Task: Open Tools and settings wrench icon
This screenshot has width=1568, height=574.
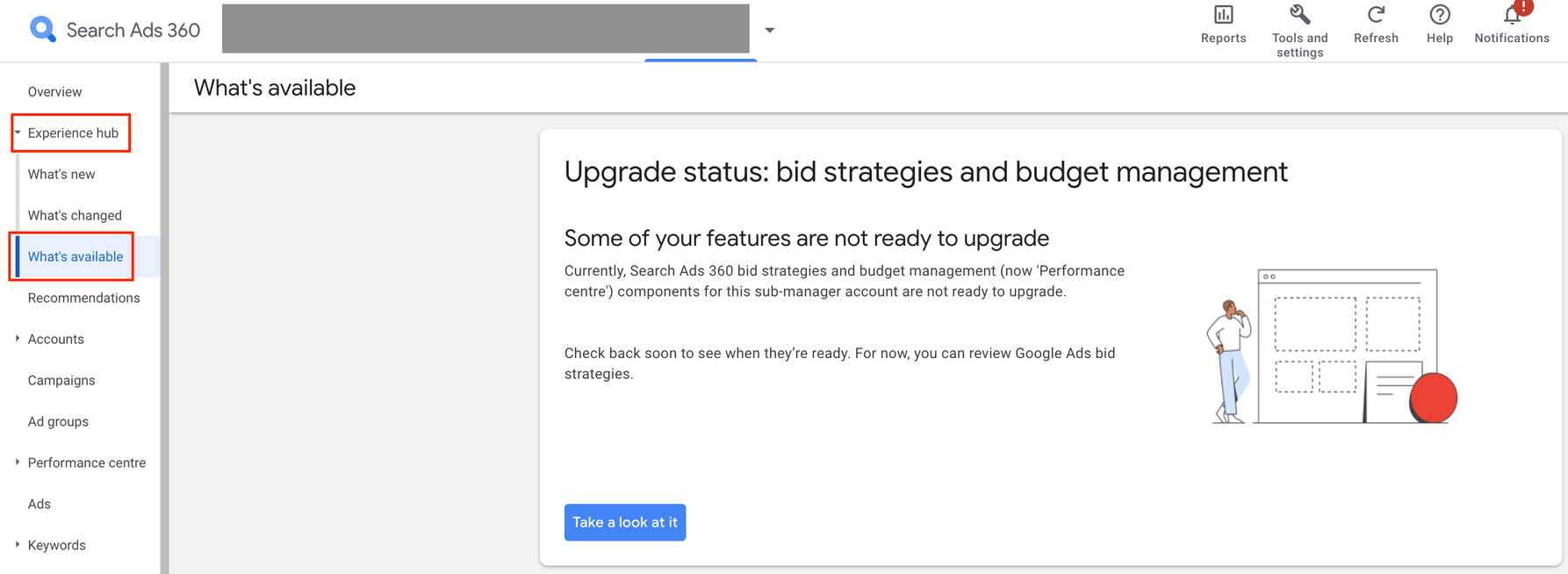Action: (x=1299, y=15)
